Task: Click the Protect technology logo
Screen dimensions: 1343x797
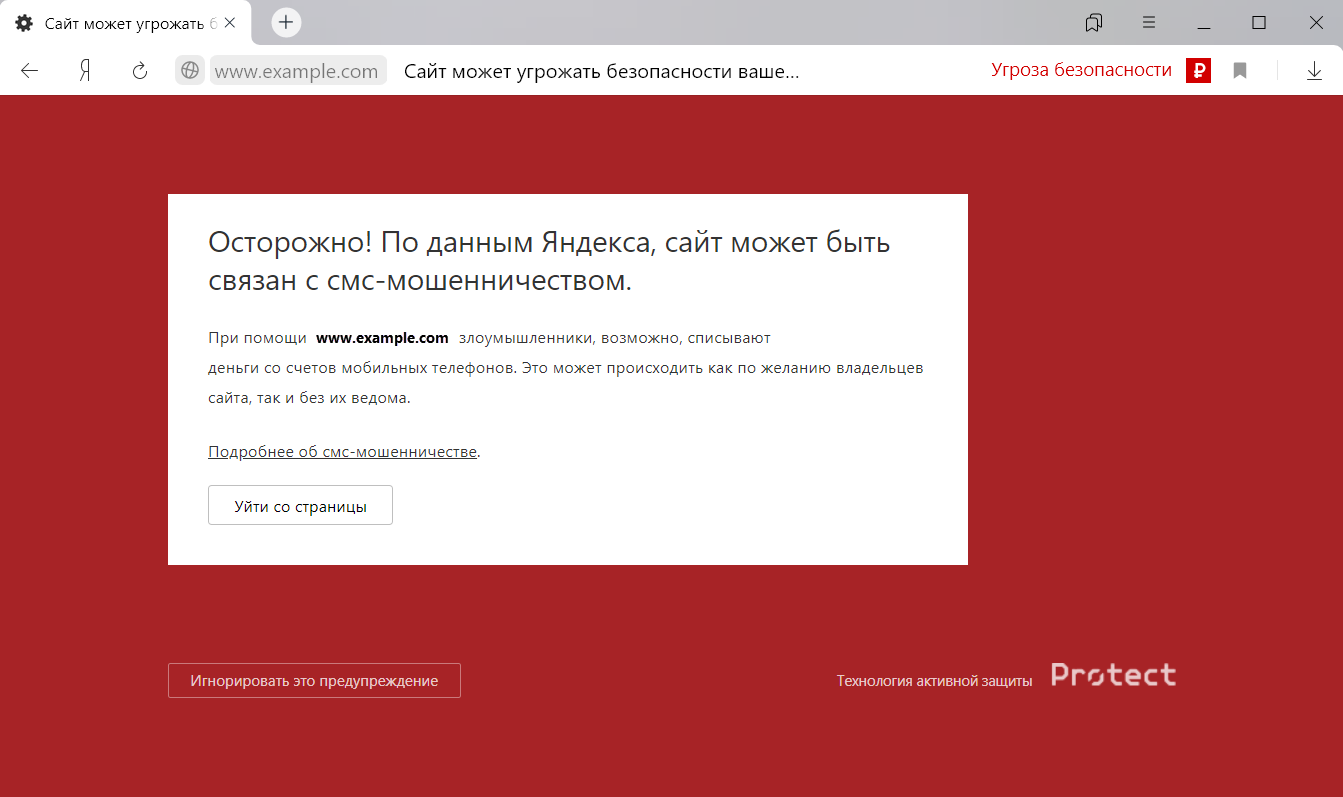Action: pos(1113,676)
